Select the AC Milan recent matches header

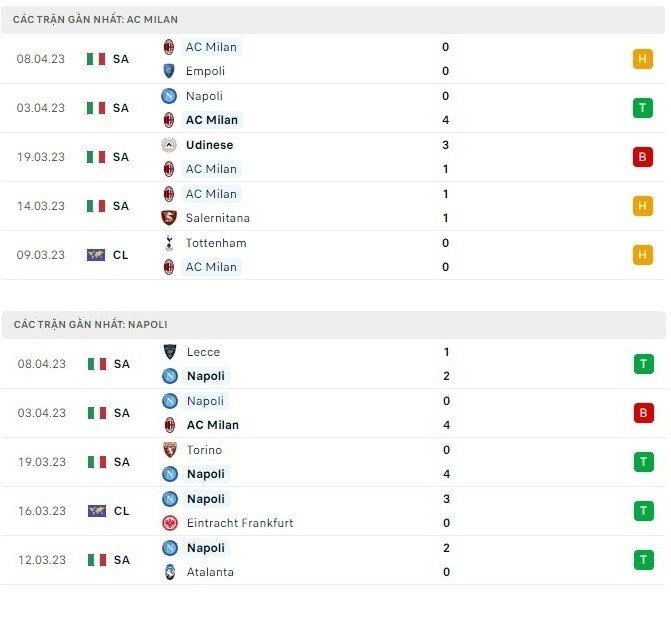[98, 20]
